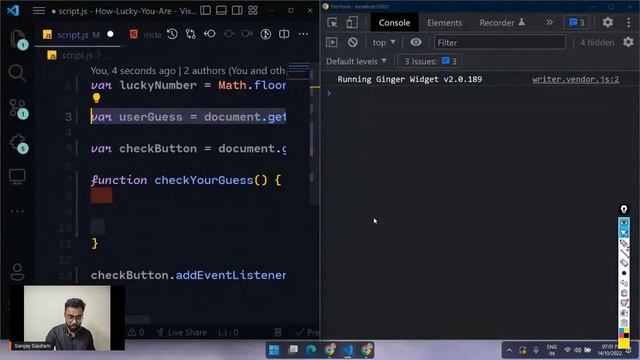Switch to the Console tab
The image size is (640, 360).
(x=394, y=23)
